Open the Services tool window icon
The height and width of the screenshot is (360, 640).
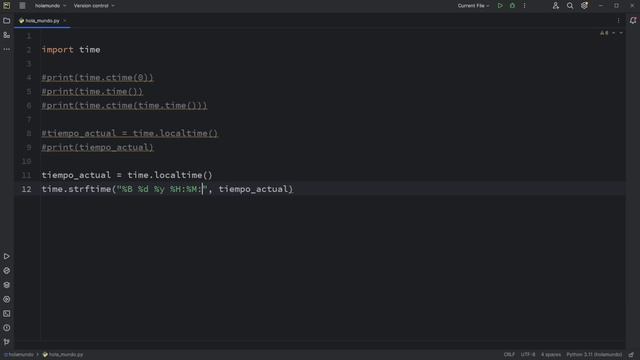7,299
